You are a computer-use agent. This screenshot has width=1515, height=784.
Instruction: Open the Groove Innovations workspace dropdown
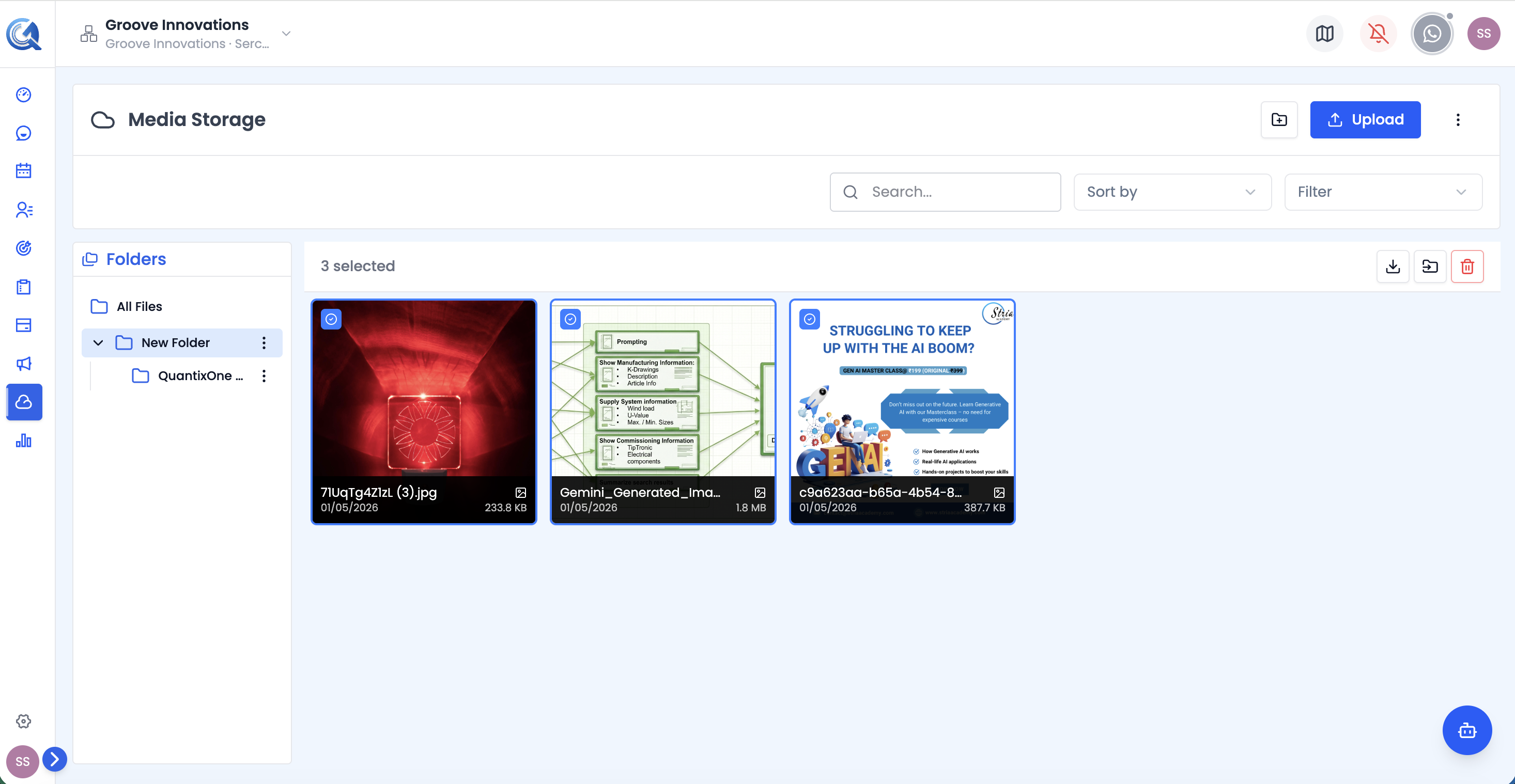[x=286, y=34]
